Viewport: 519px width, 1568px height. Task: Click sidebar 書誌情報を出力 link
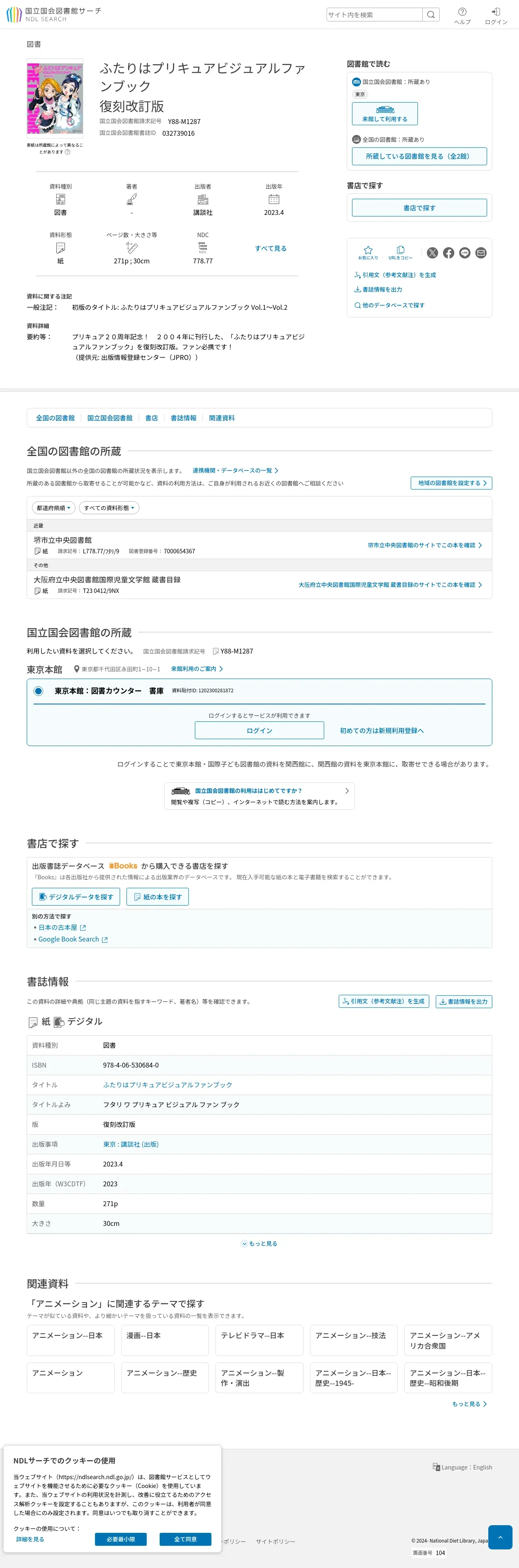click(378, 290)
